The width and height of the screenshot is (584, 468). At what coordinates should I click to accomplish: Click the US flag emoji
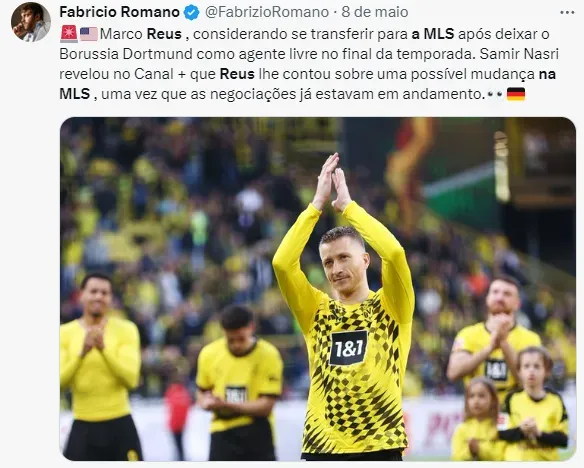89,34
